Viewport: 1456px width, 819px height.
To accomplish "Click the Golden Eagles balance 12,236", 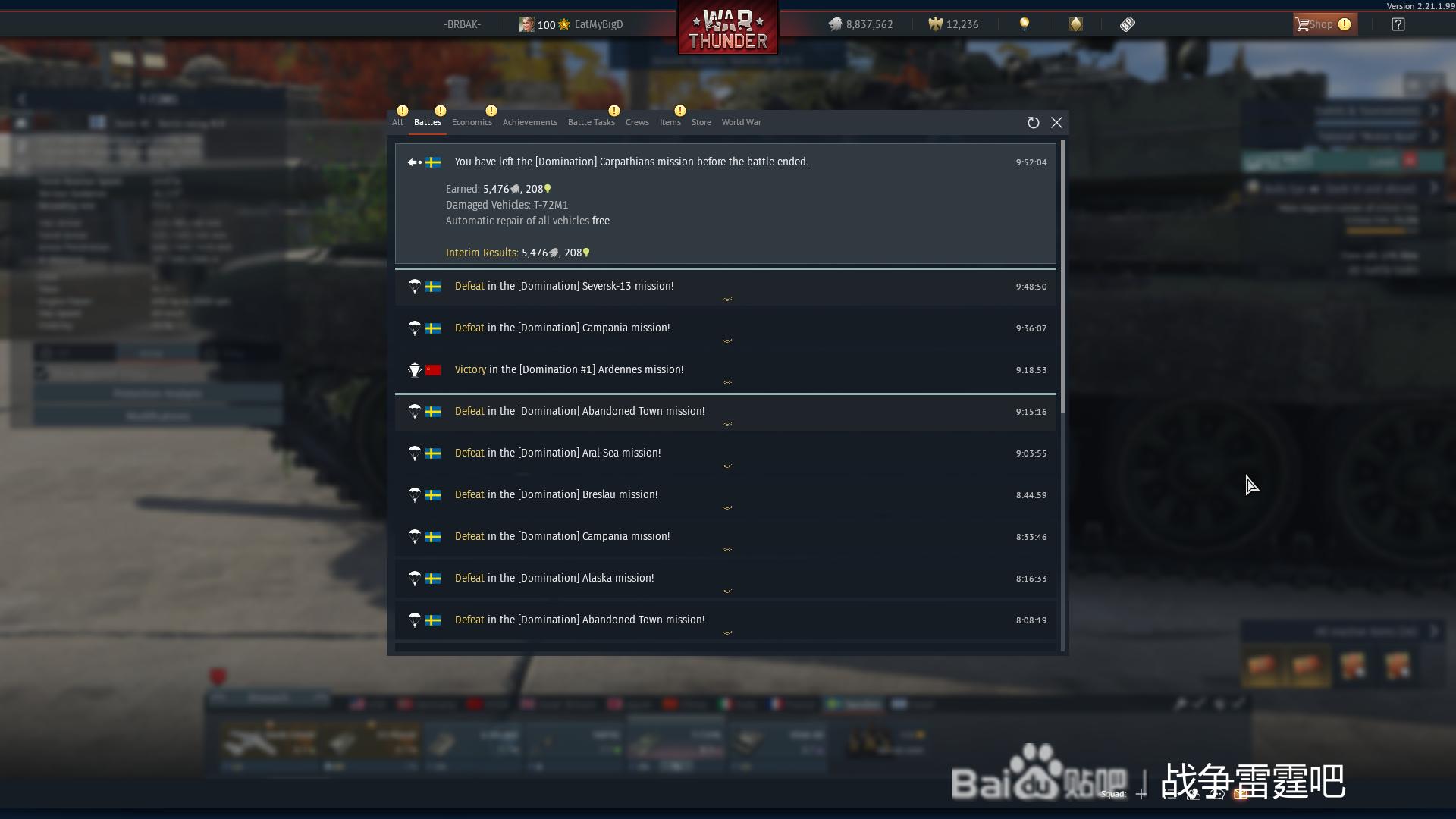I will tap(953, 24).
